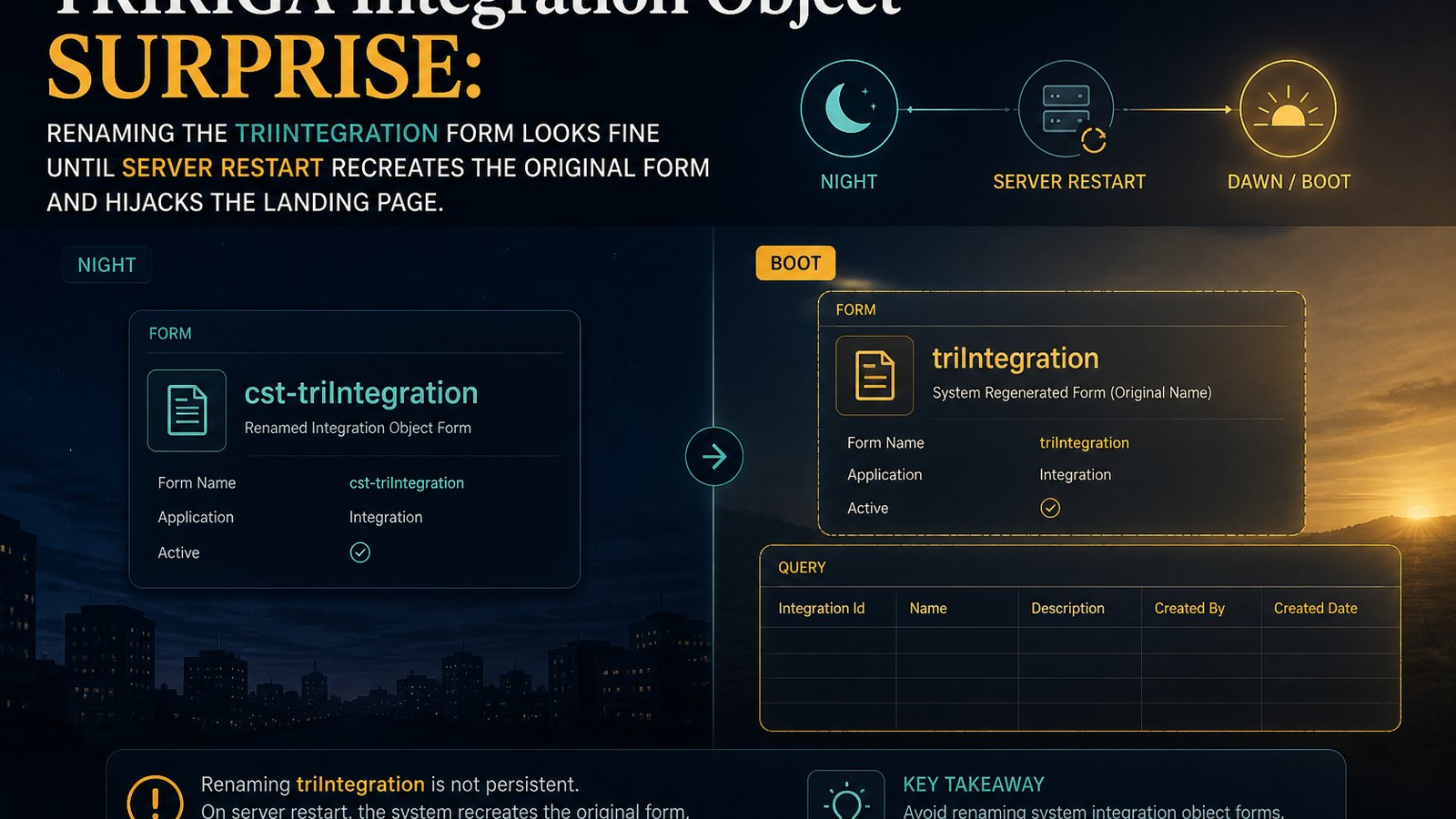The width and height of the screenshot is (1456, 819).
Task: Click the Application label in boot card
Action: (885, 474)
